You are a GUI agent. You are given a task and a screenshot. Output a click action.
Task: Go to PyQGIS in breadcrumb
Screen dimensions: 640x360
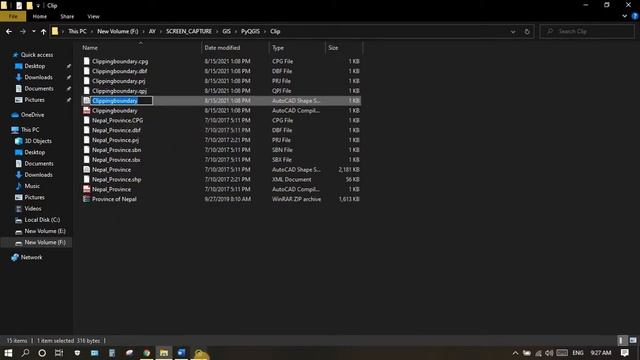coord(250,31)
